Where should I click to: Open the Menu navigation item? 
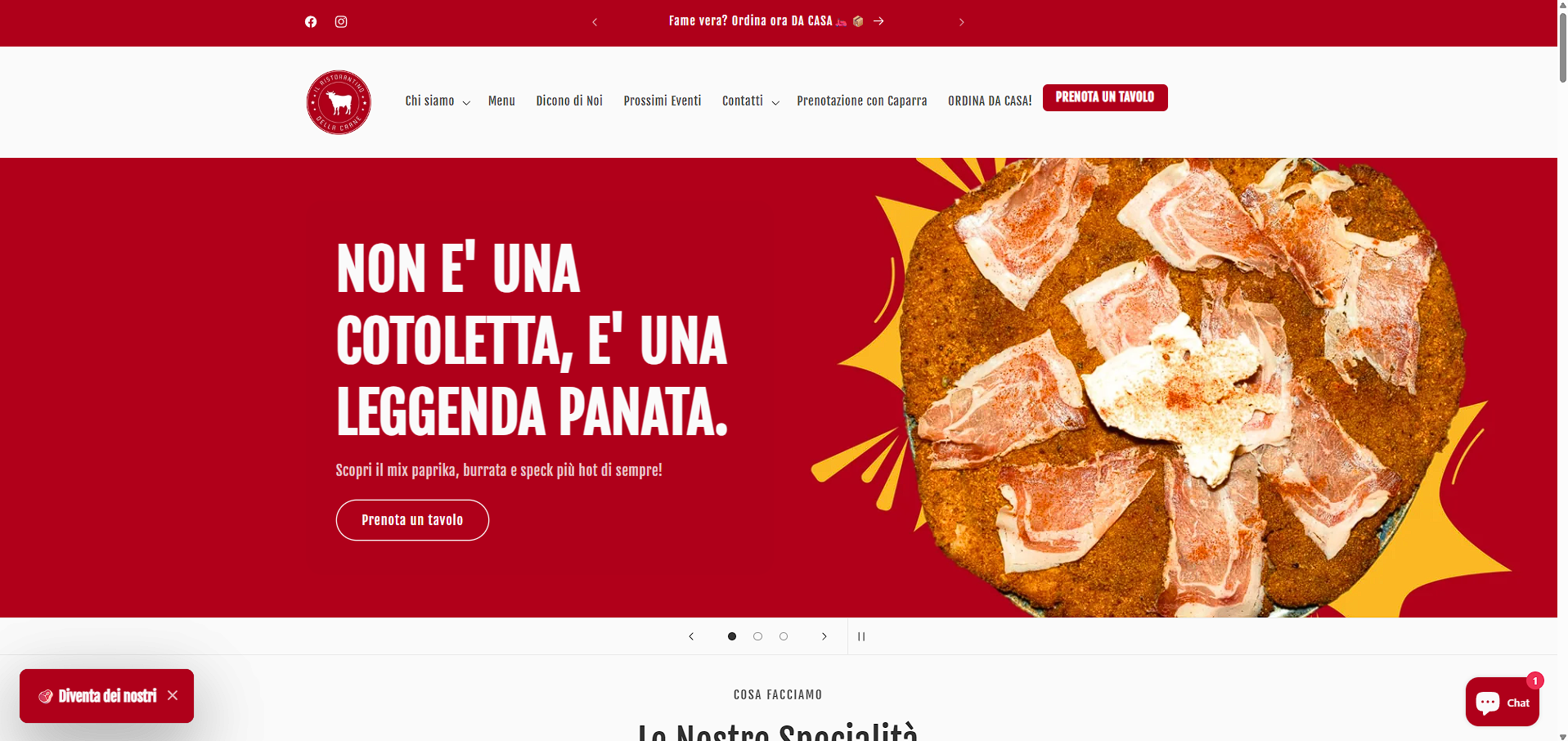click(x=501, y=101)
